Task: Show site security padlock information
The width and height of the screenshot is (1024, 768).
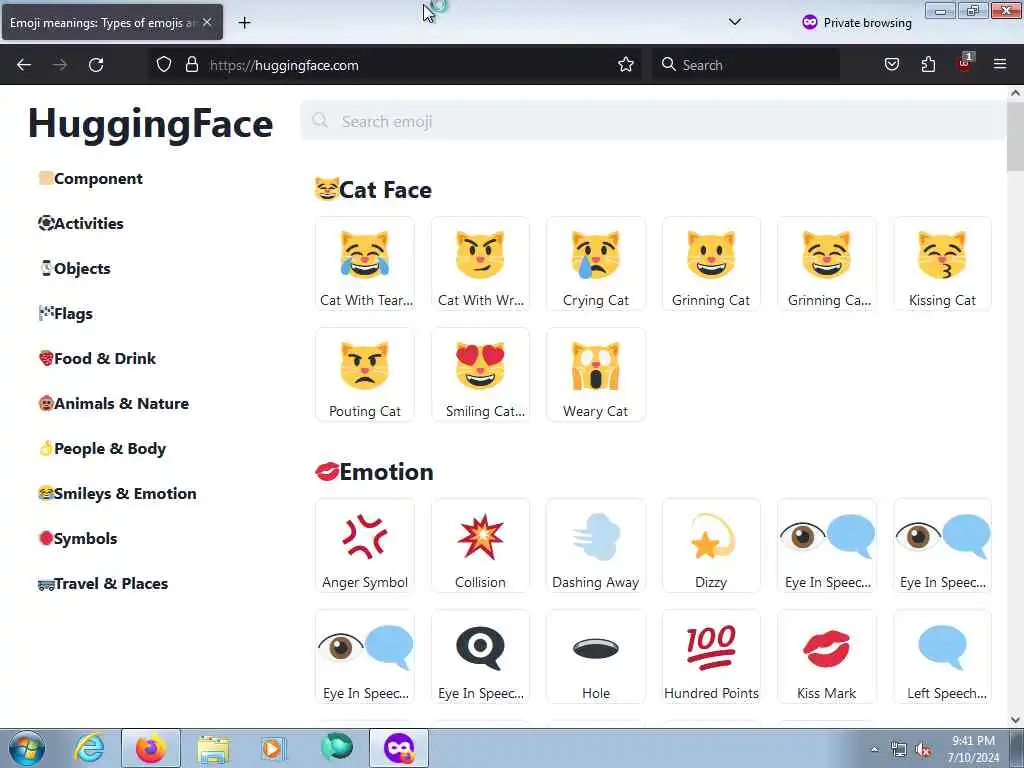Action: click(192, 65)
